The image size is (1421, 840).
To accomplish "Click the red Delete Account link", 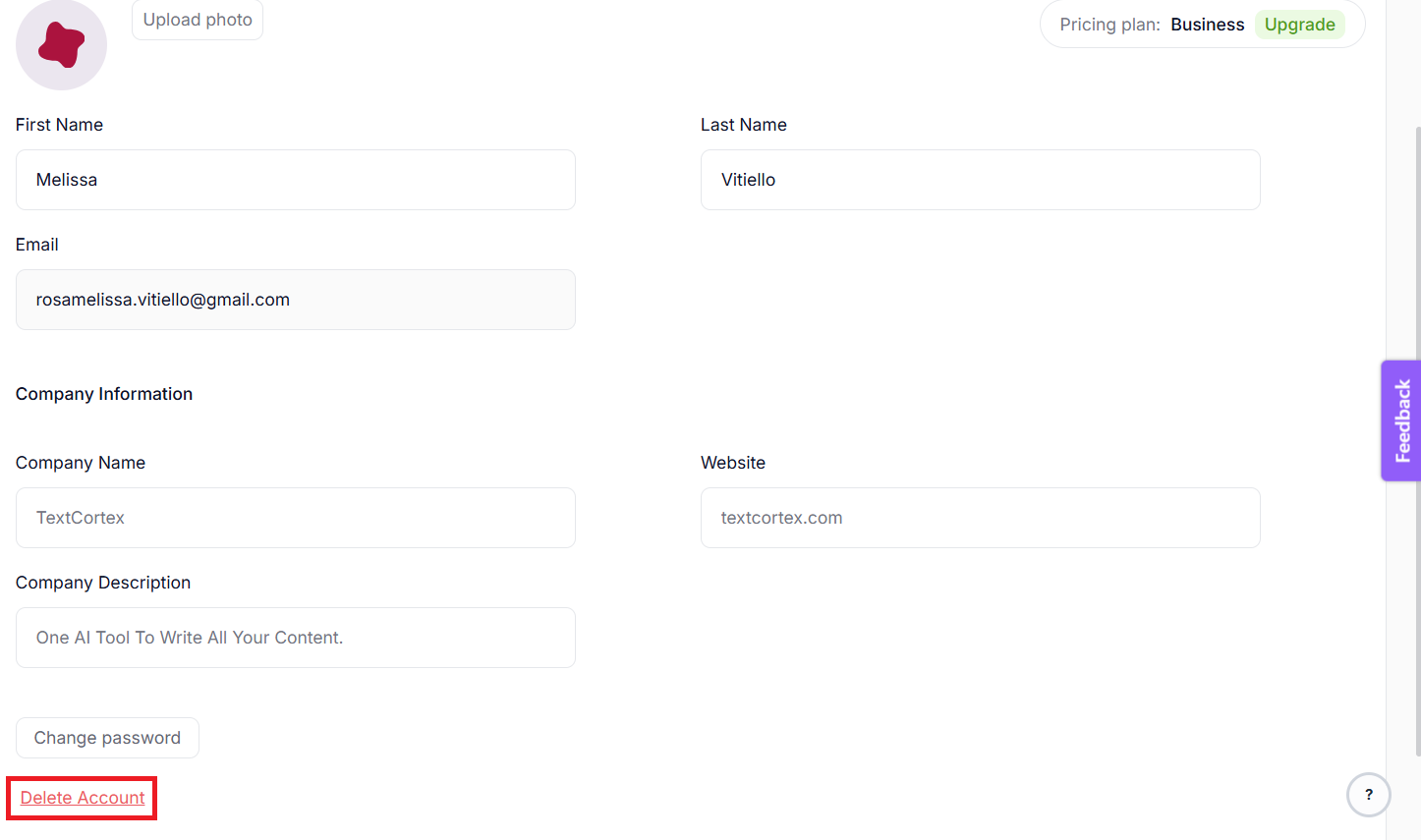I will pos(83,798).
